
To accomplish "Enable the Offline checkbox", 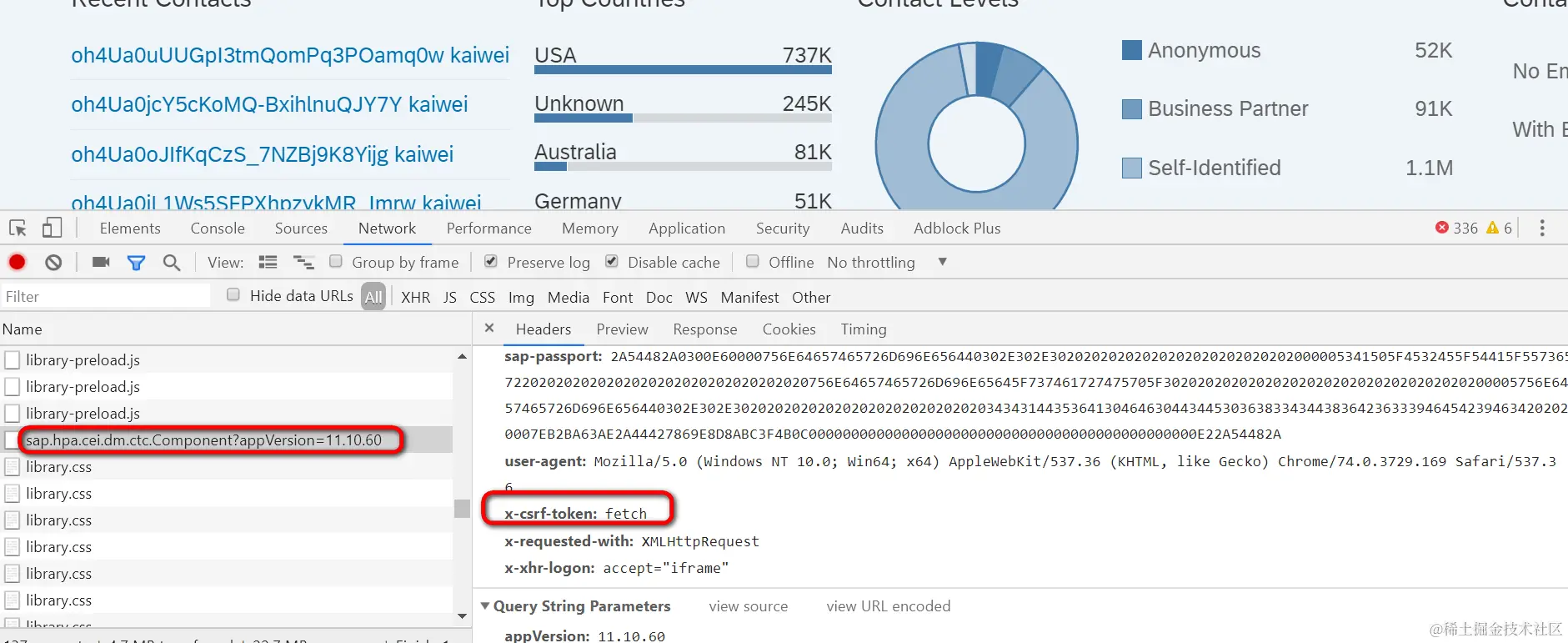I will 753,261.
